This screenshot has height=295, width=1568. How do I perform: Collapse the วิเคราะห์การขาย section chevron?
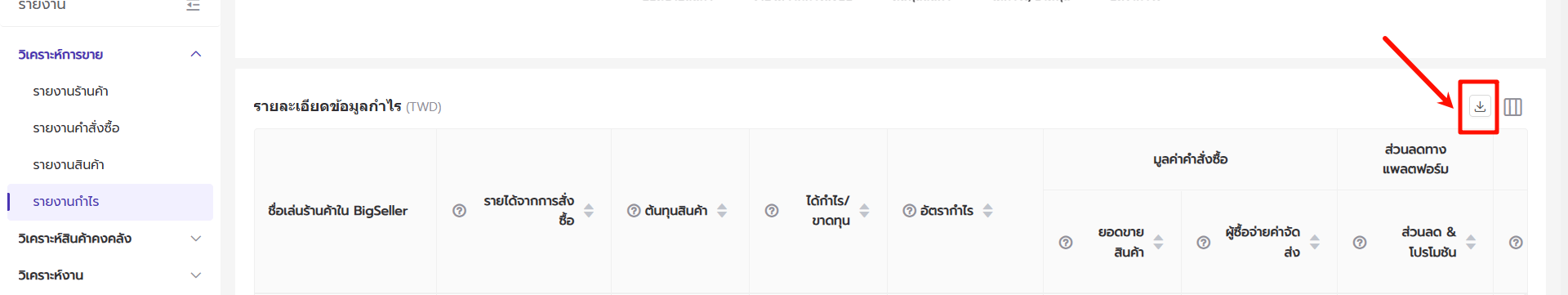pos(196,54)
